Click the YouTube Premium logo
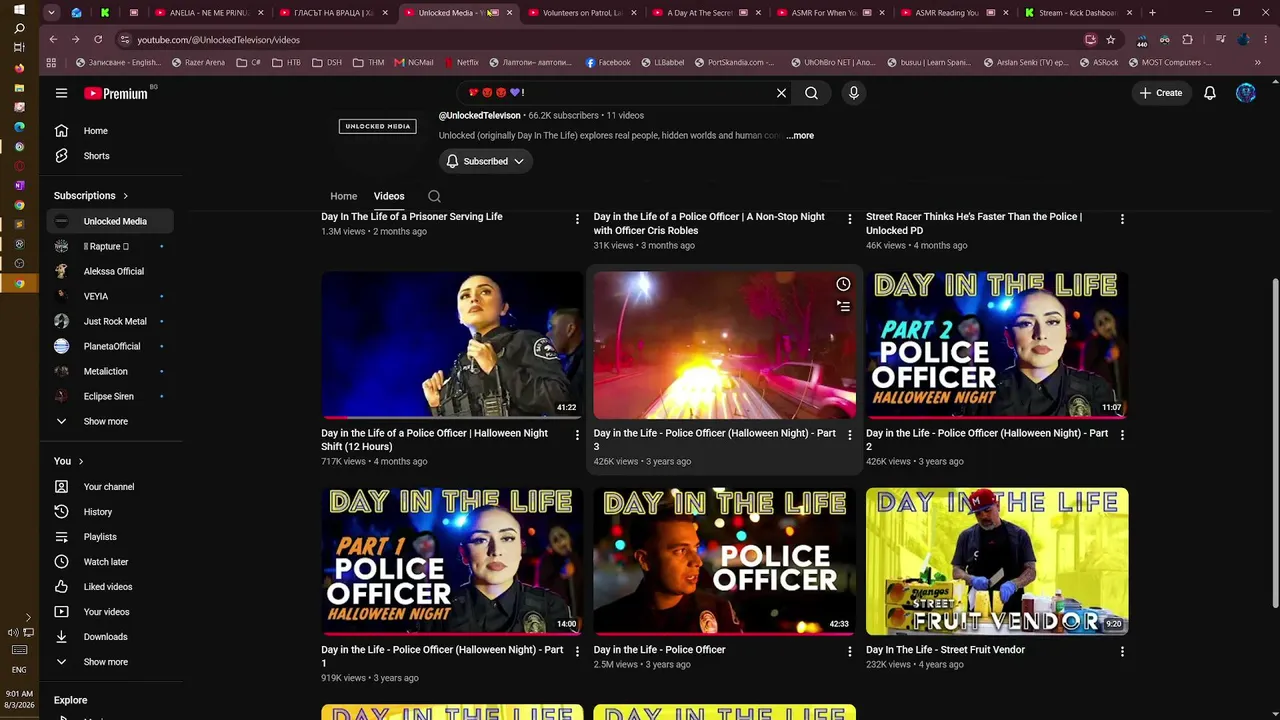This screenshot has width=1280, height=720. (116, 93)
